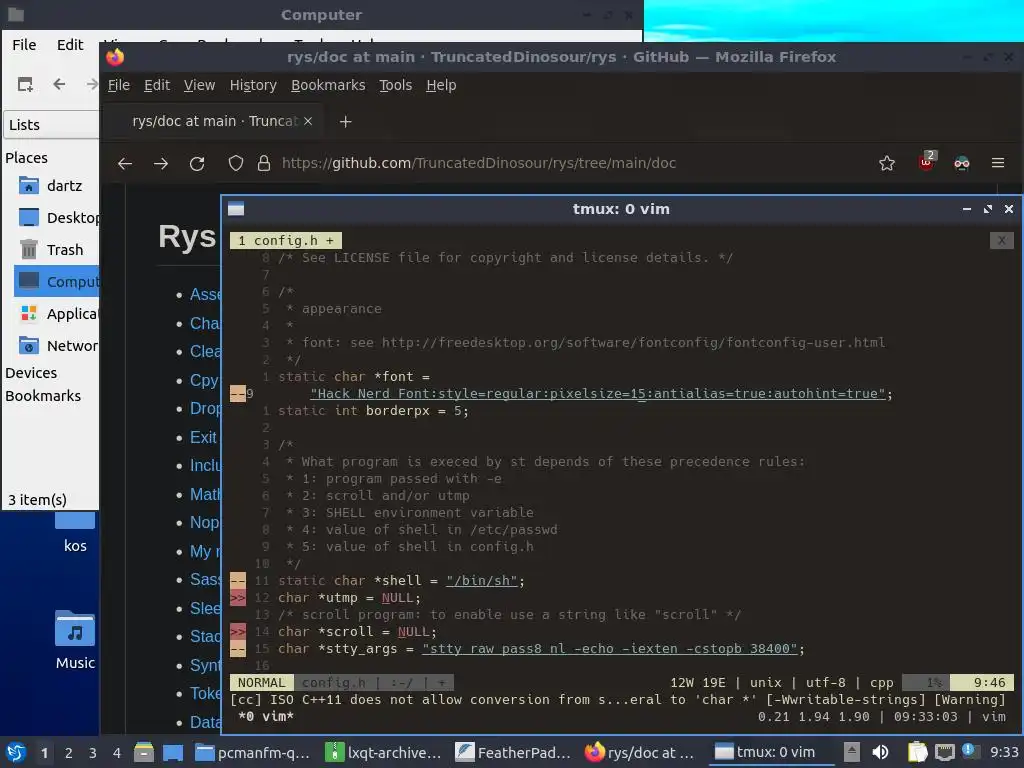Select Computer in Places sidebar
The height and width of the screenshot is (768, 1024).
click(x=57, y=282)
